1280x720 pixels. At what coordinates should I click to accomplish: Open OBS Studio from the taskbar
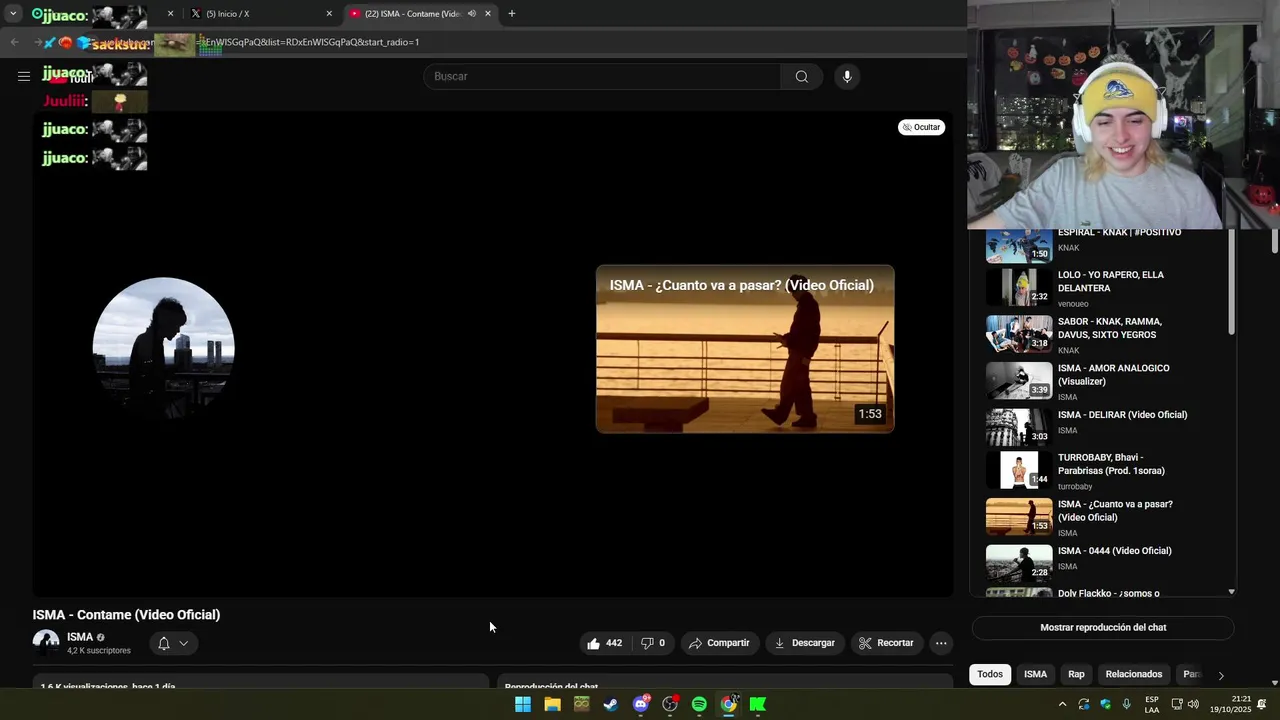click(670, 704)
